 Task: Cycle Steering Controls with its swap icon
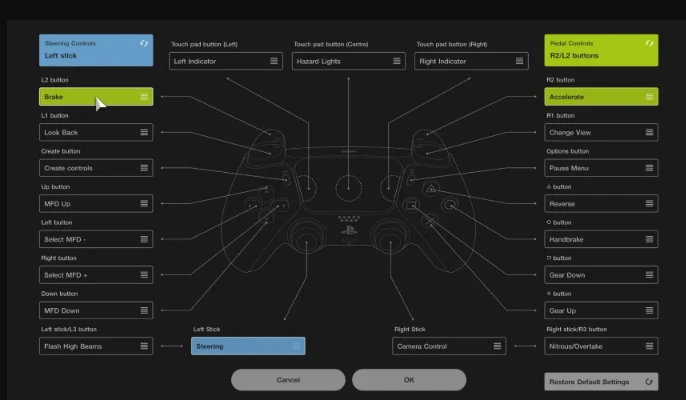(x=144, y=43)
